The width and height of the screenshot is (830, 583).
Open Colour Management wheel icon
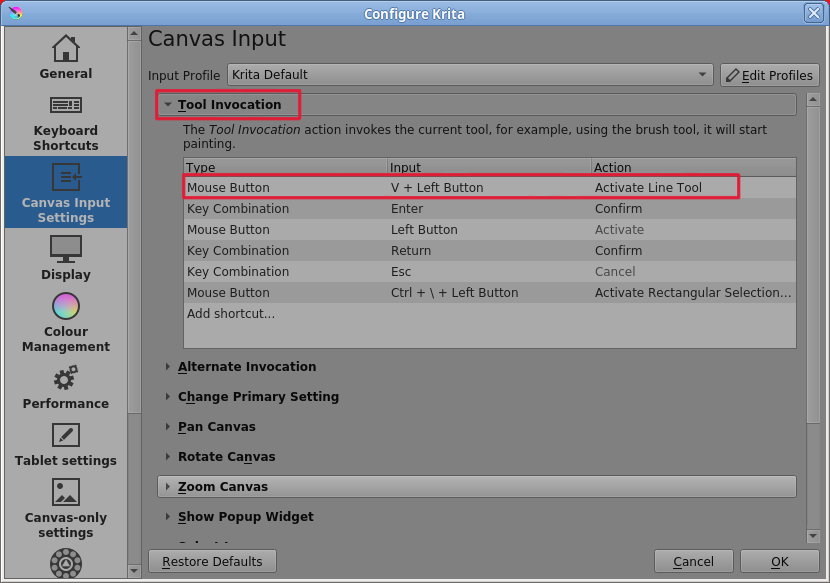(66, 306)
